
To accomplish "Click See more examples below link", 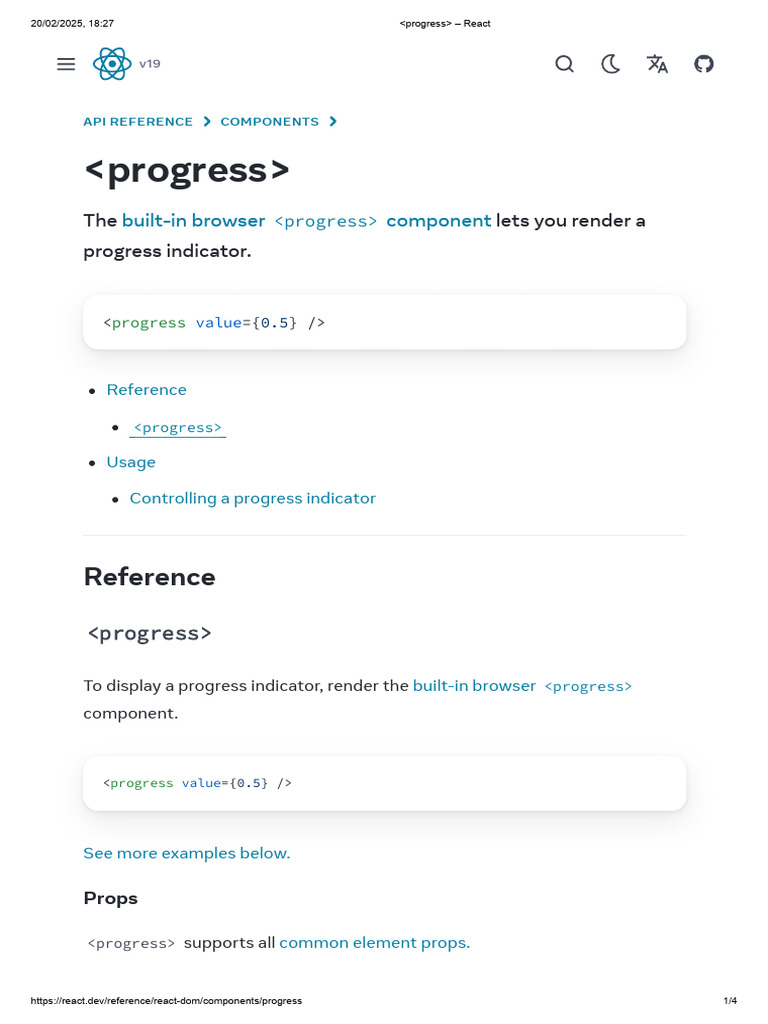I will click(x=187, y=853).
